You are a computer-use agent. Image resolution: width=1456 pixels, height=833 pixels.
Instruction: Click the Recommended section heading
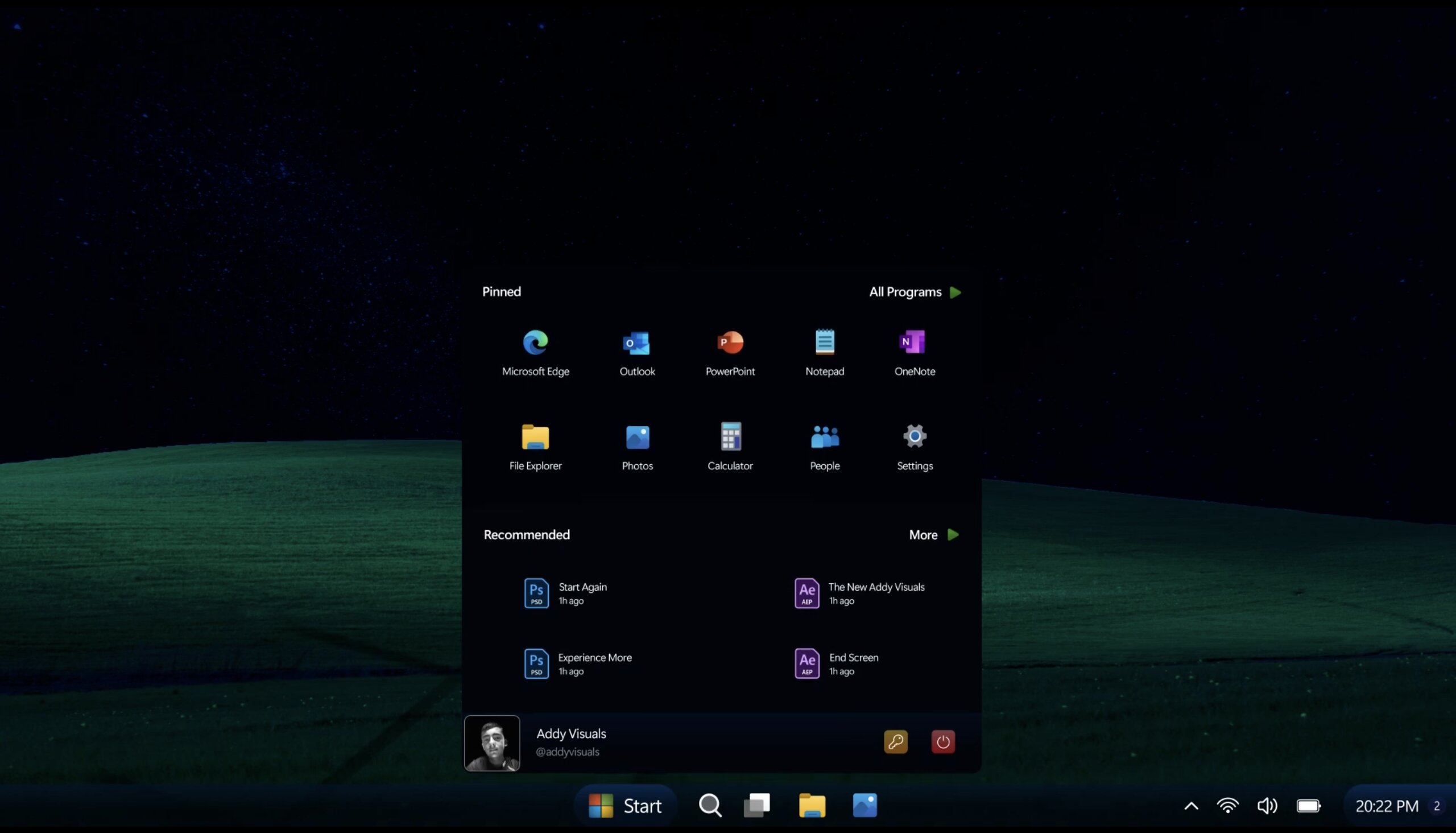click(x=527, y=535)
